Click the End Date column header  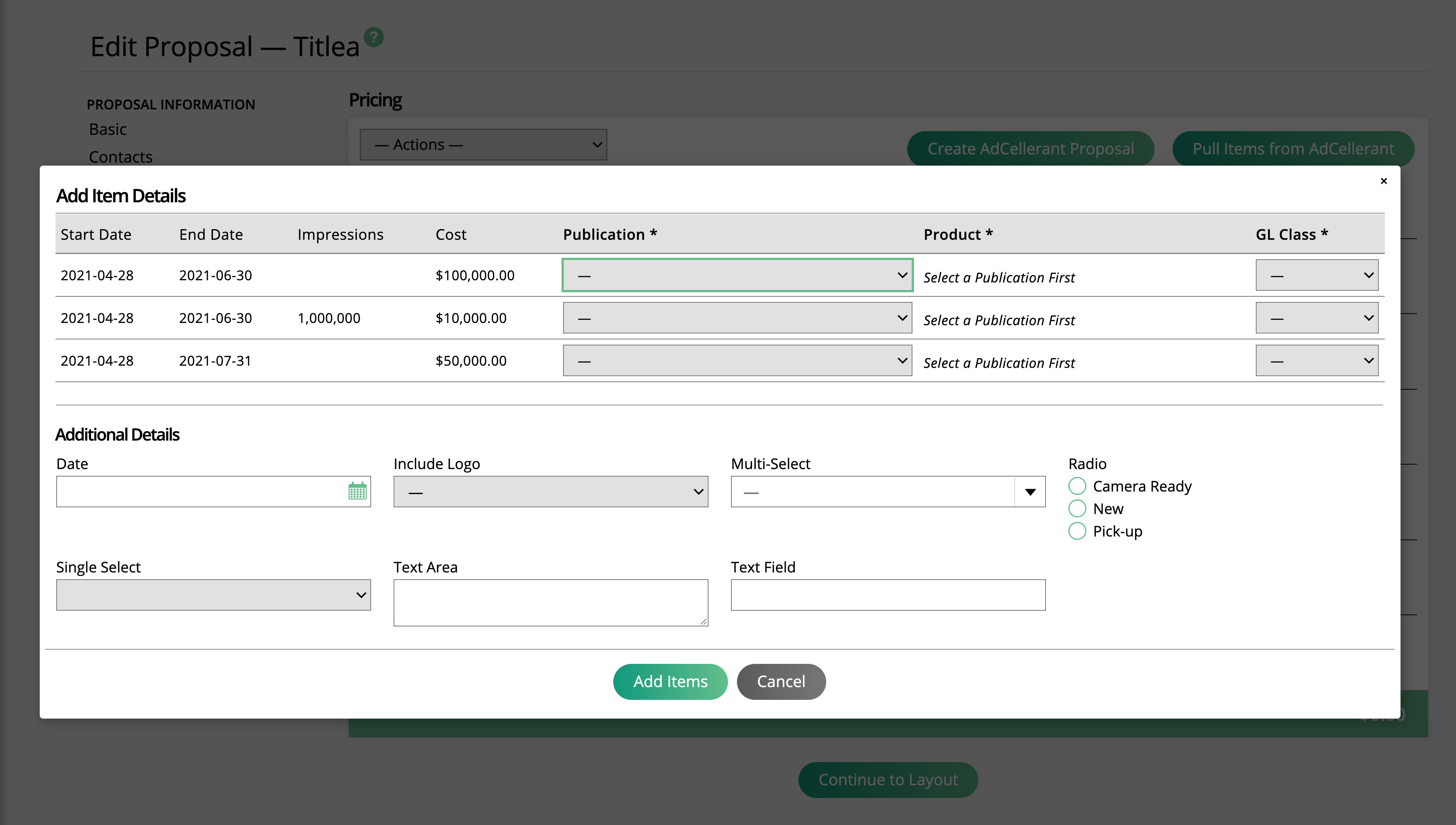click(211, 235)
